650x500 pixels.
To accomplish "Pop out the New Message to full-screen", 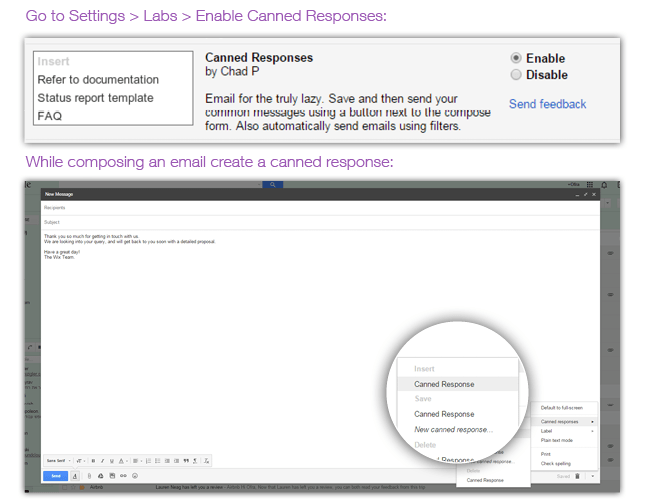I will [585, 194].
